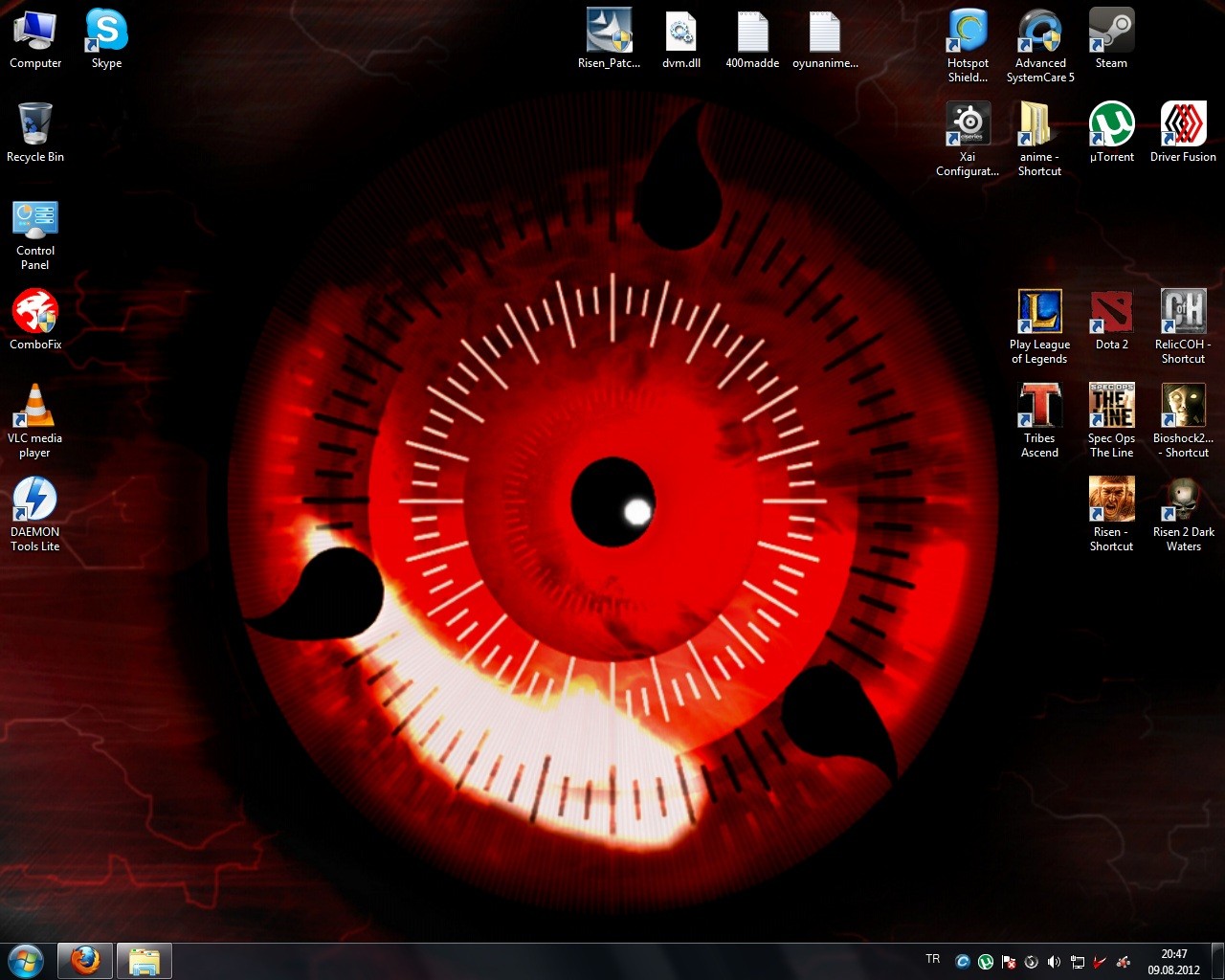Image resolution: width=1225 pixels, height=980 pixels.
Task: Select the Tribes Ascend icon
Action: click(x=1040, y=421)
